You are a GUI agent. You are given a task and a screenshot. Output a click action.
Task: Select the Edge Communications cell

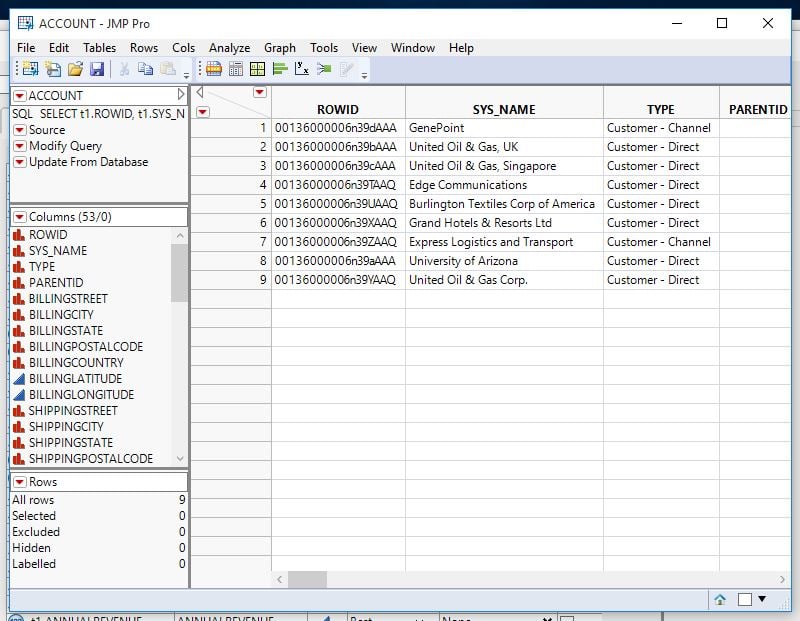(x=467, y=185)
